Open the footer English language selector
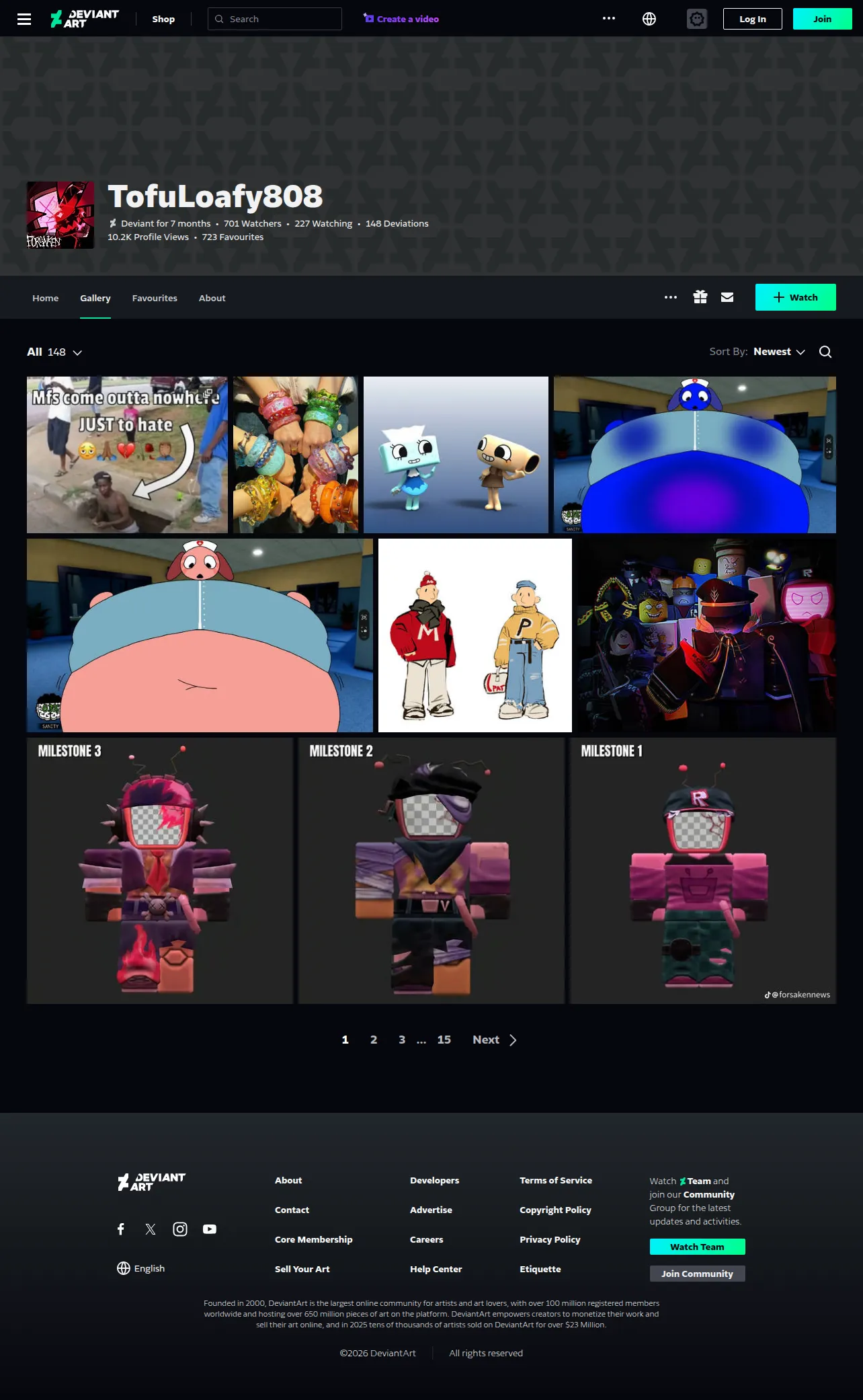The image size is (863, 1400). tap(141, 1268)
